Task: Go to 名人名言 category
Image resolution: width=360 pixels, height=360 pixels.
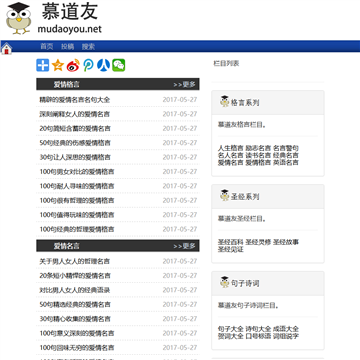Action: (x=231, y=155)
